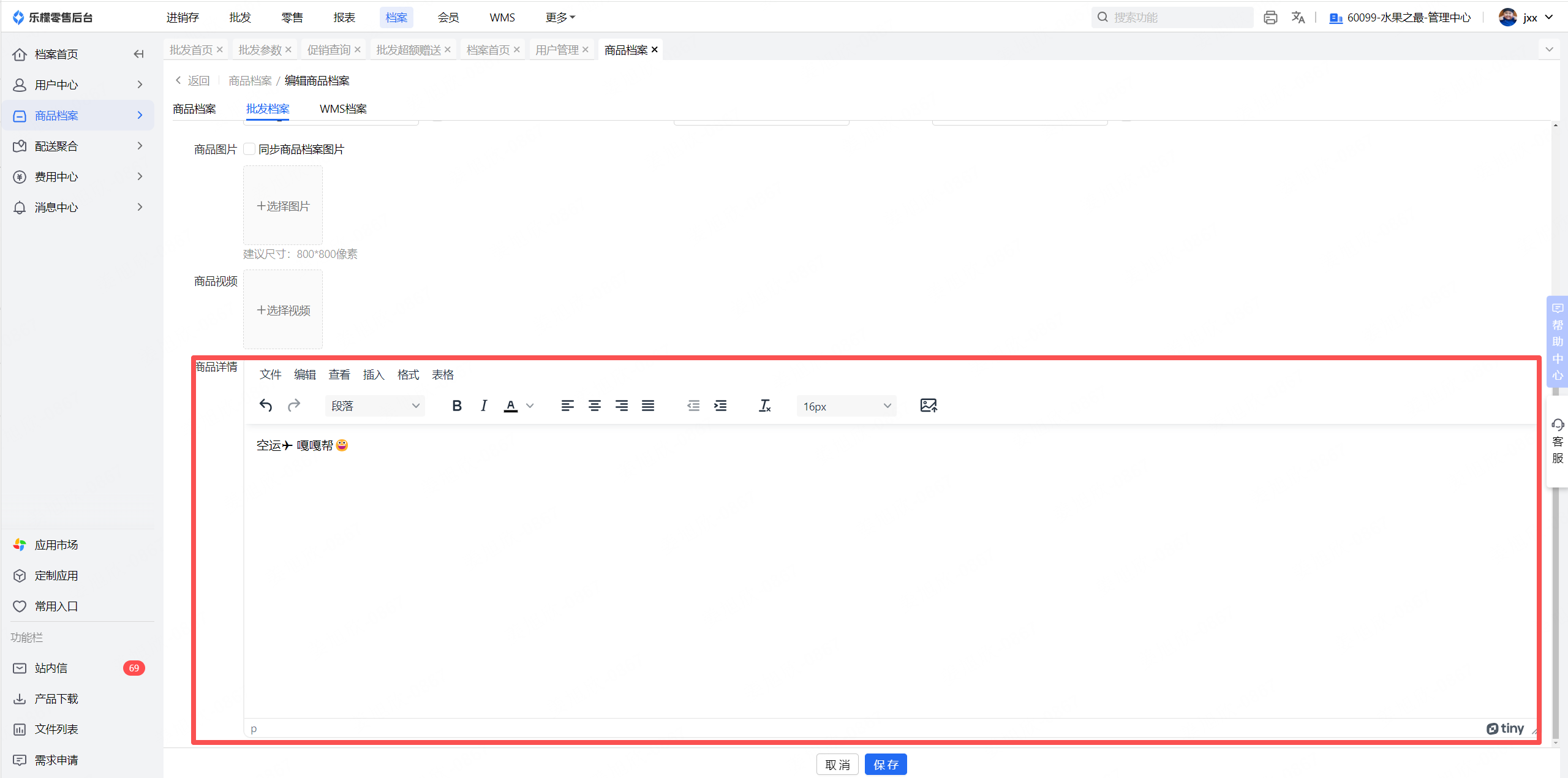Screen dimensions: 1568x778
Task: Expand the text color dropdown arrow
Action: (530, 406)
